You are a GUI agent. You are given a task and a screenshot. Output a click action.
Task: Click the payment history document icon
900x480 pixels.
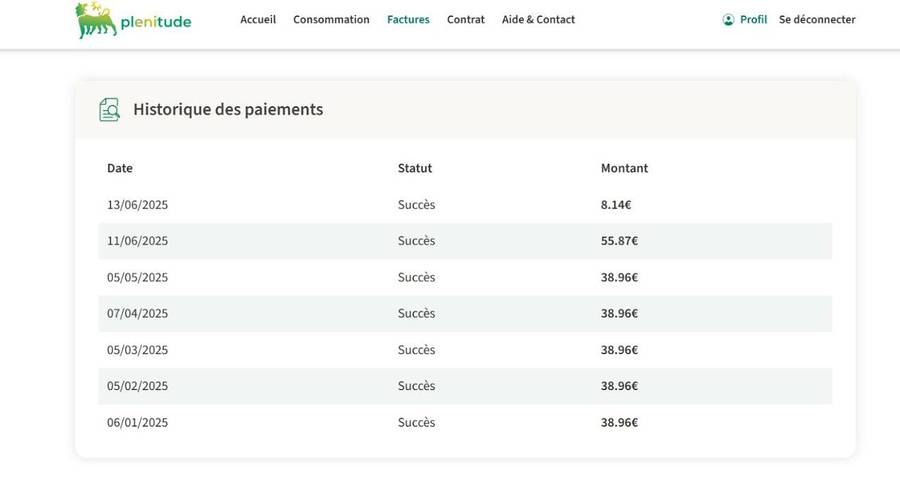point(109,110)
